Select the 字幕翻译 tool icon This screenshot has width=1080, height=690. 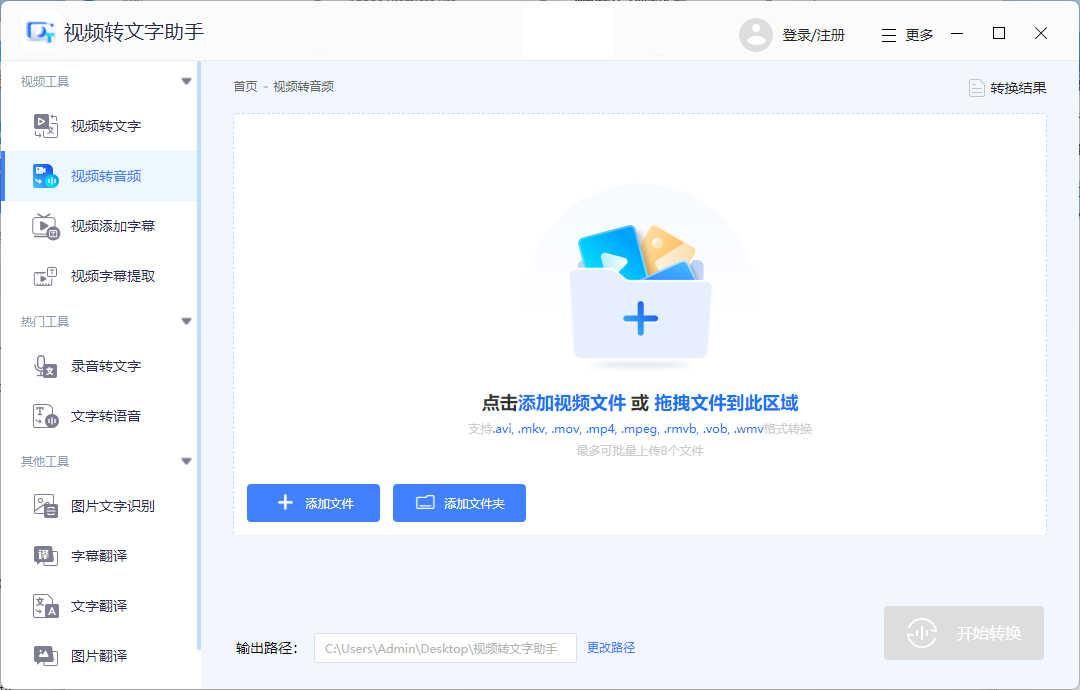[x=44, y=556]
